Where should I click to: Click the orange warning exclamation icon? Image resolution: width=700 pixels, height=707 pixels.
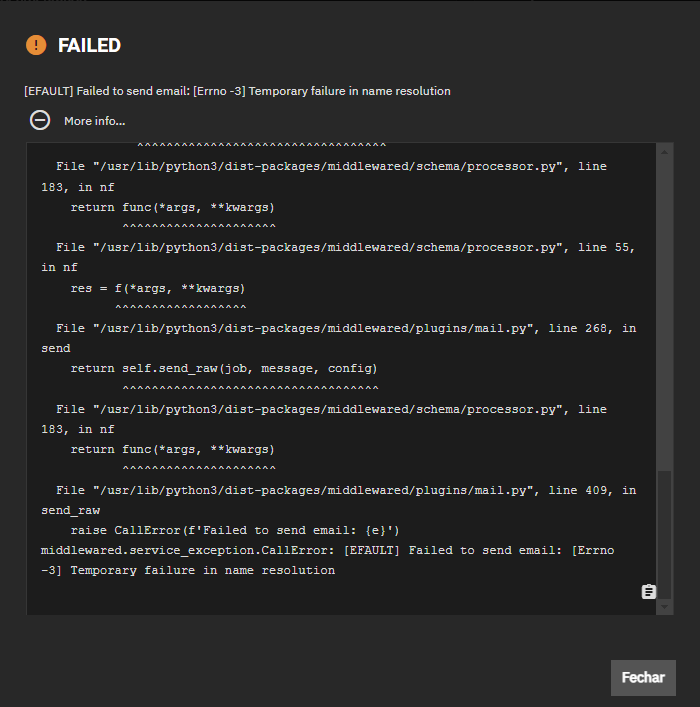tap(36, 45)
